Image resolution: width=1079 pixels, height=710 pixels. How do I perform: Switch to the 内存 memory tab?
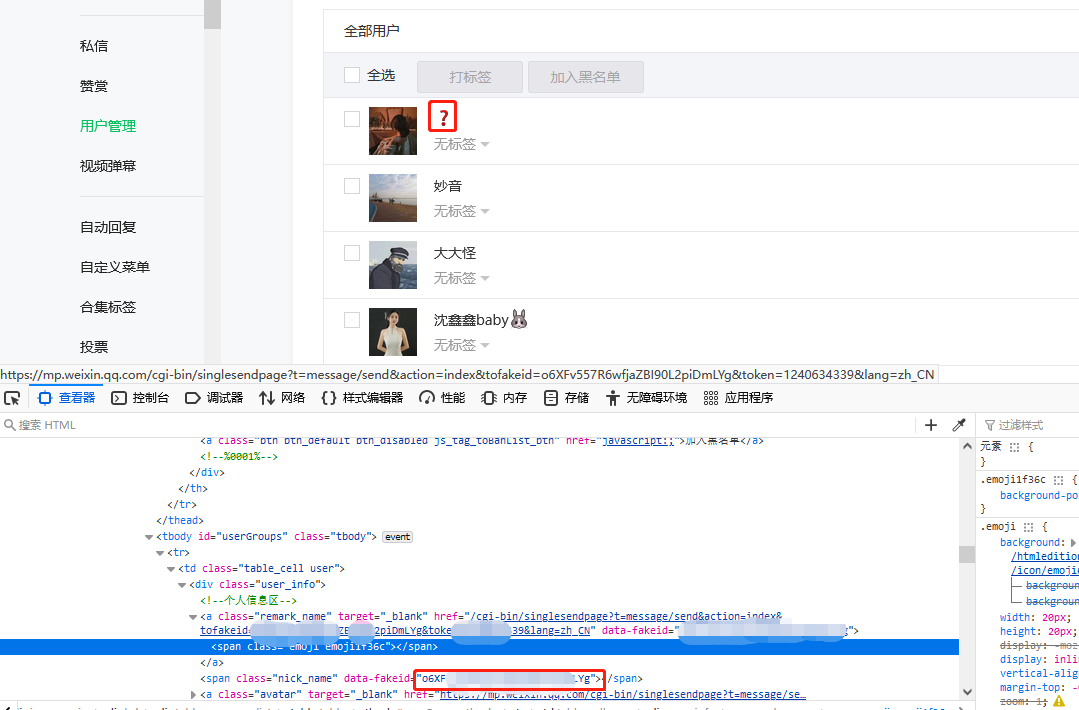504,398
